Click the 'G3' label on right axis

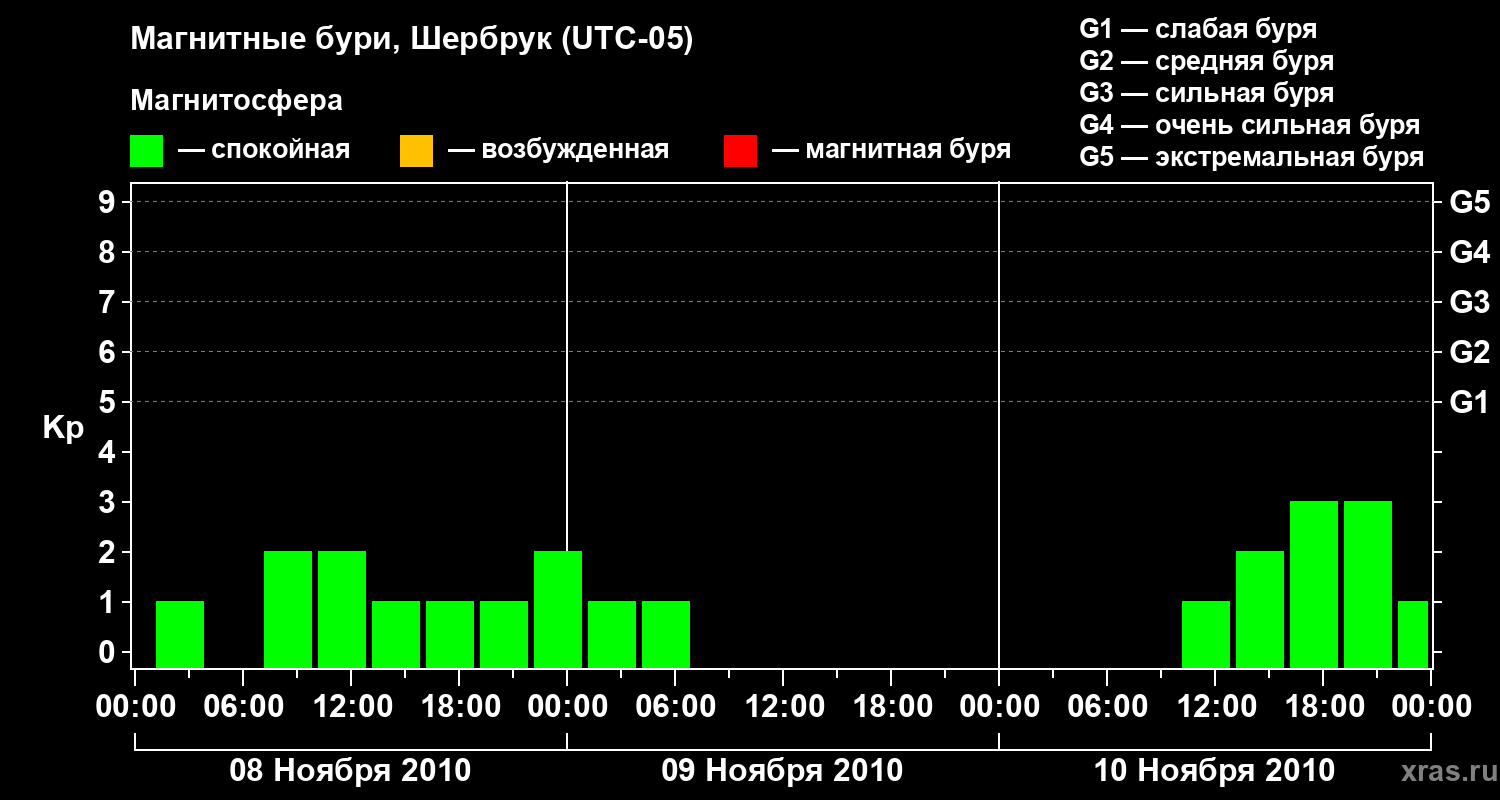coord(1470,302)
